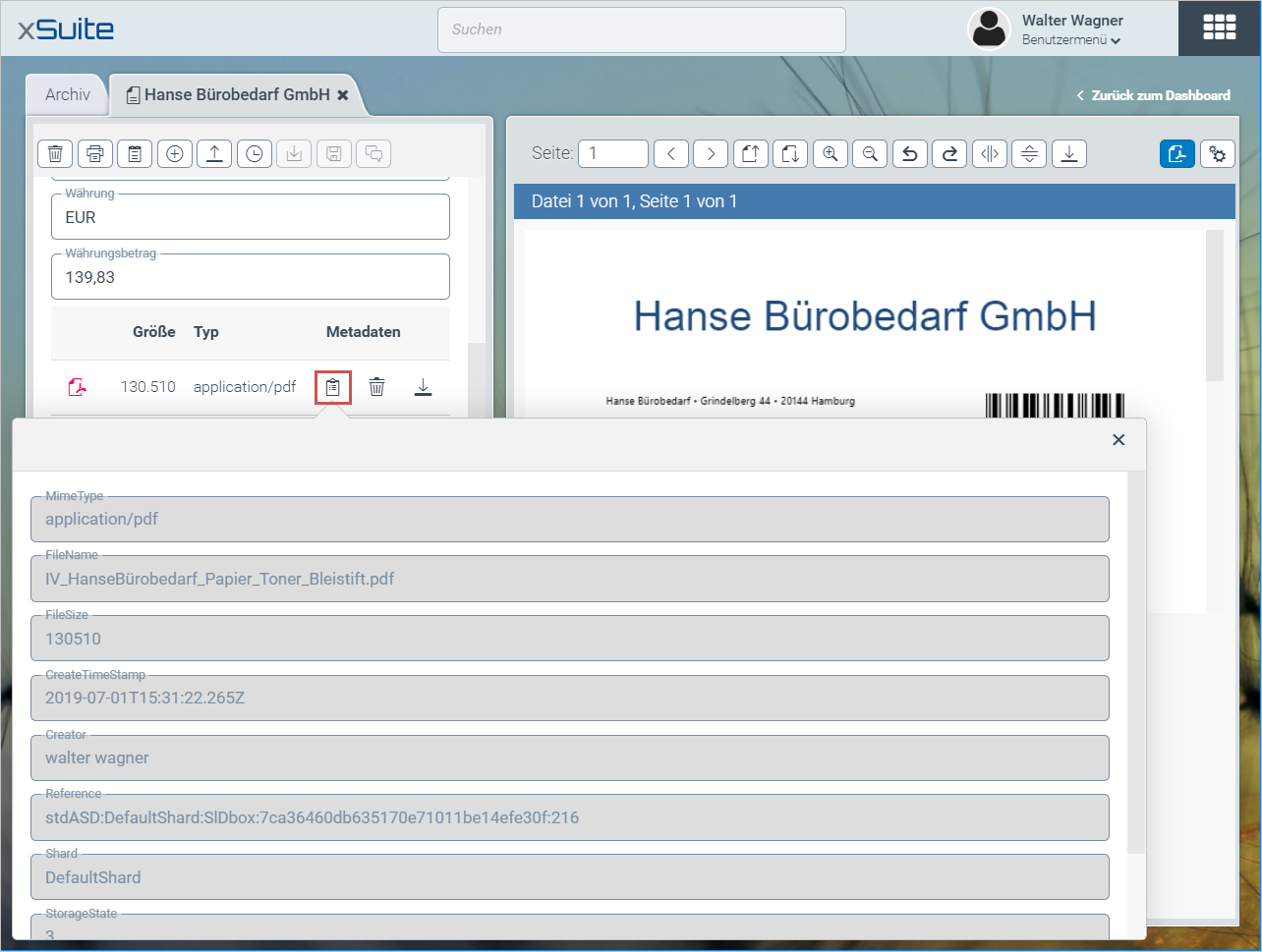1262x952 pixels.
Task: Open the highlighted Metadaten icon of the PDF
Action: point(333,388)
